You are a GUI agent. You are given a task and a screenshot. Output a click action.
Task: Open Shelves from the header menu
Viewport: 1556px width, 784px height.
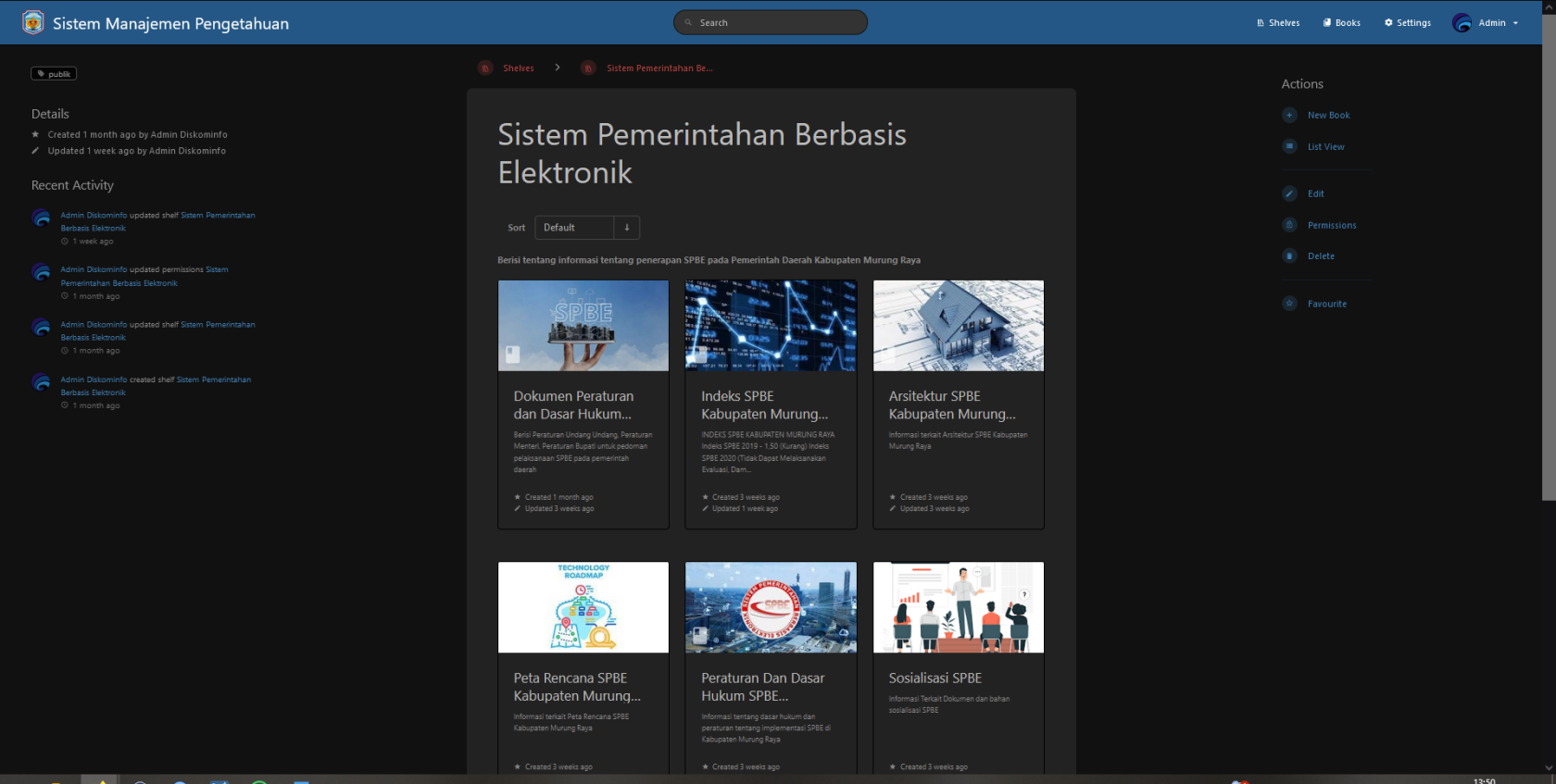click(1278, 22)
